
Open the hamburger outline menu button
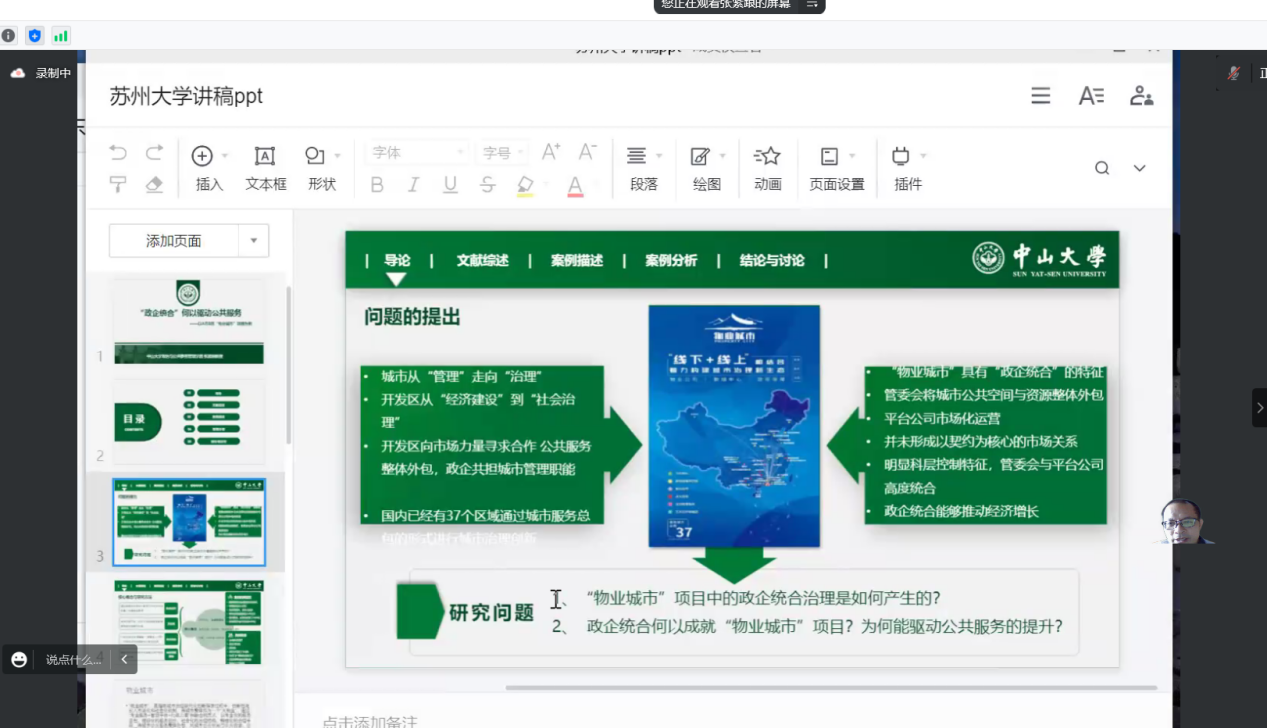(x=1041, y=96)
